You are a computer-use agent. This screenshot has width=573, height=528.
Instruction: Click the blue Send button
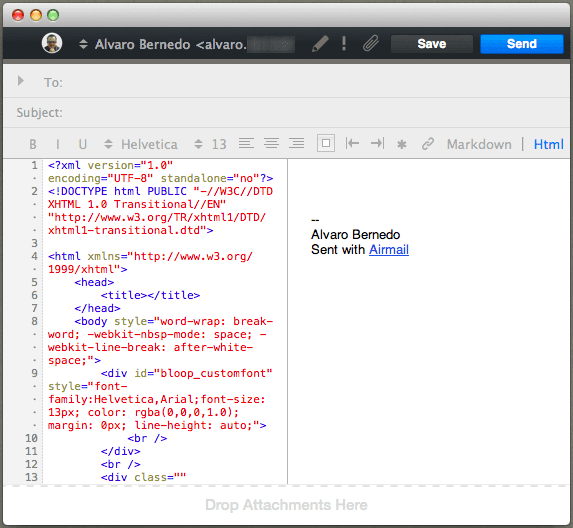(x=521, y=44)
